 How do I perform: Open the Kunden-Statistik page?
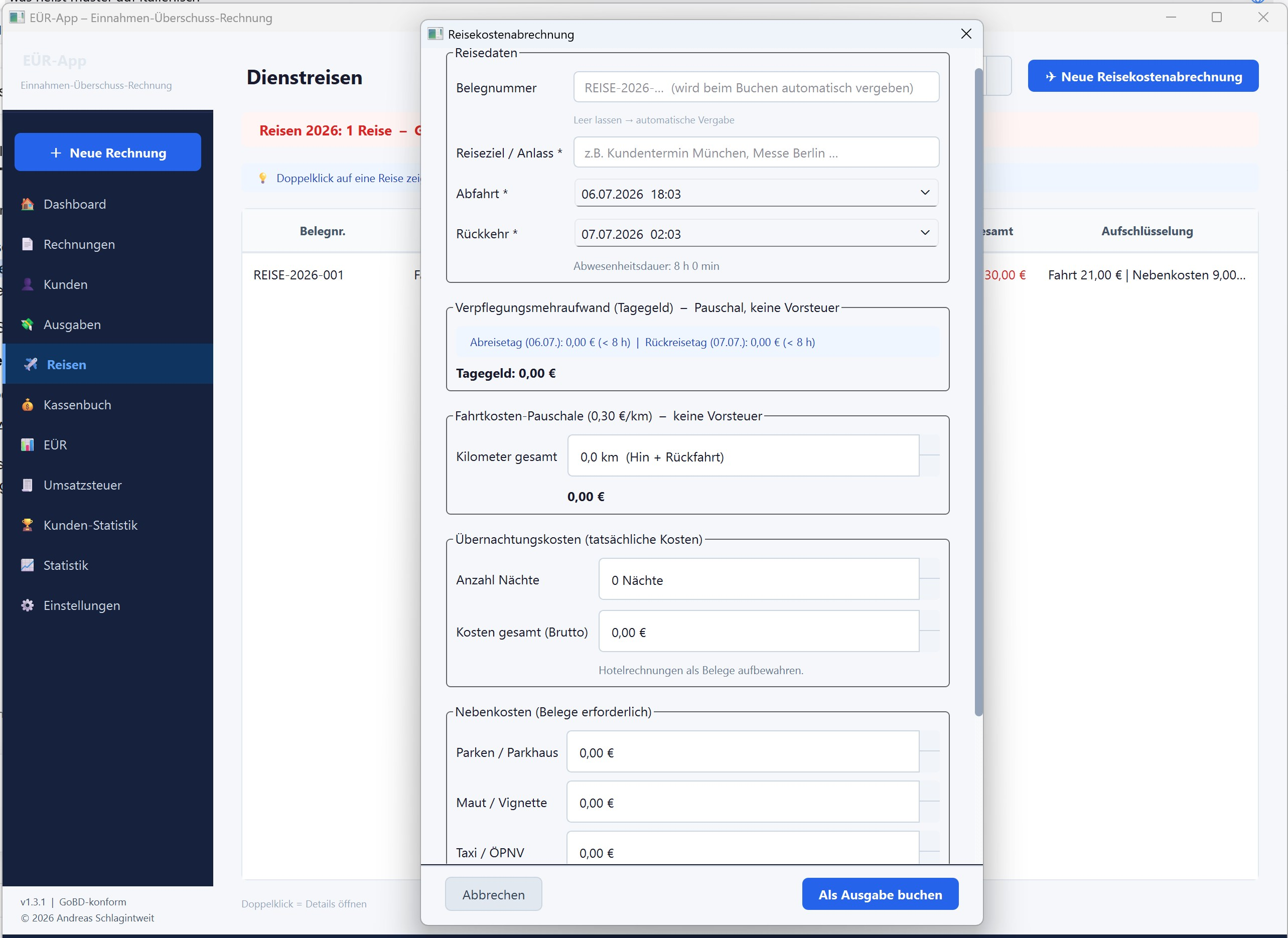(x=108, y=525)
